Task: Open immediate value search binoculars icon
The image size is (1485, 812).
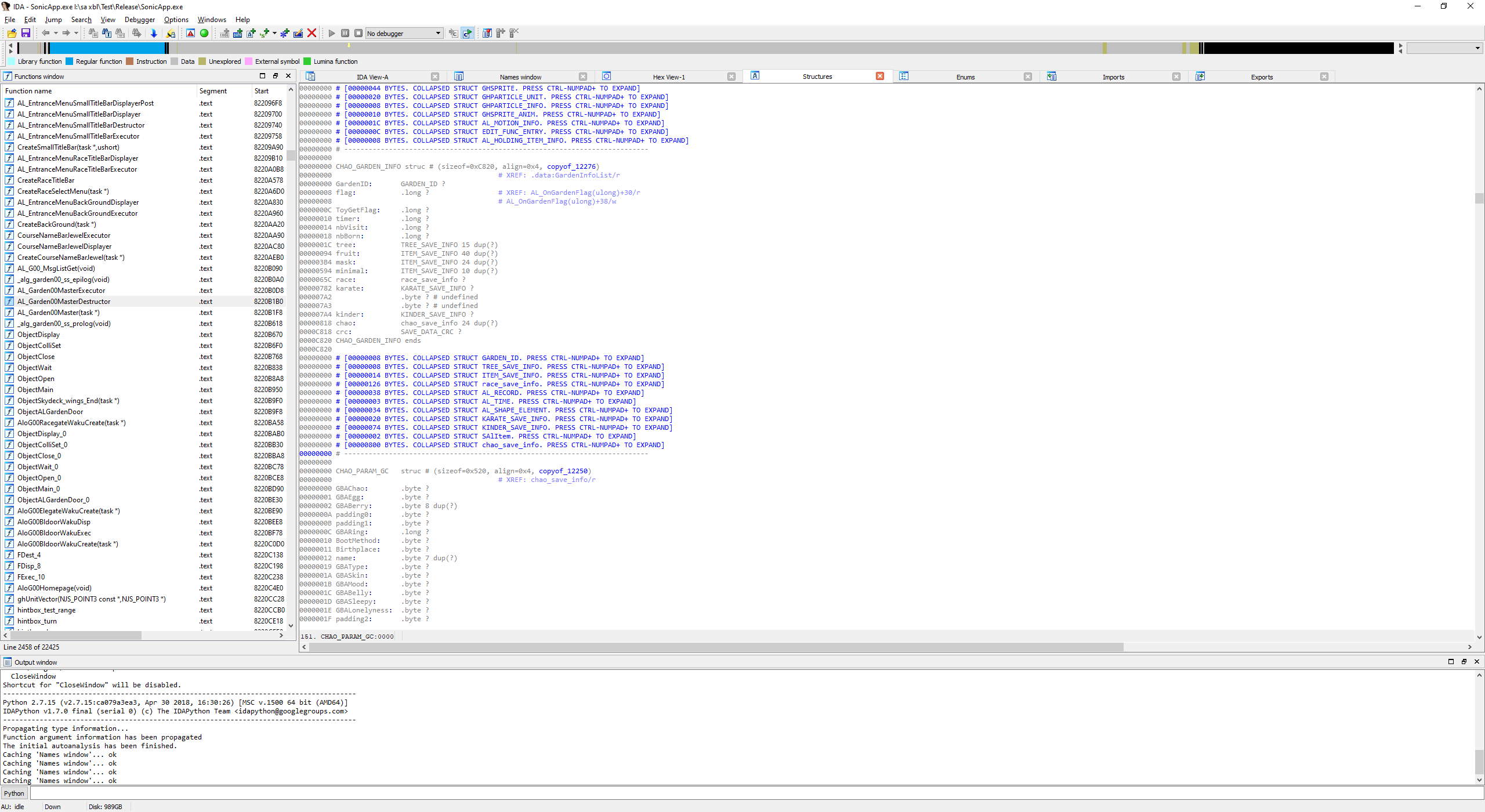Action: 93,33
